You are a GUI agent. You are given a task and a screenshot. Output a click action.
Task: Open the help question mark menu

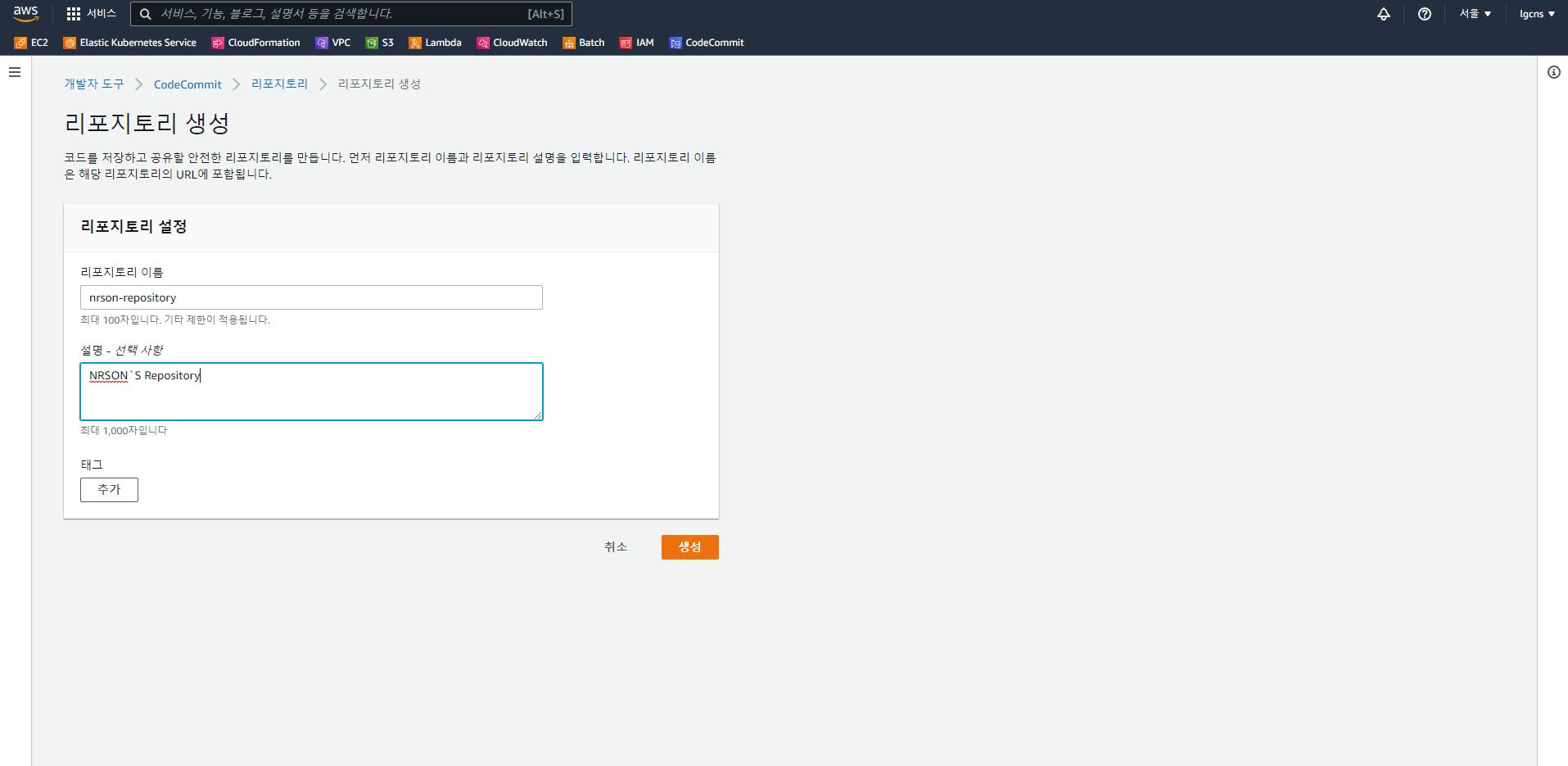pyautogui.click(x=1425, y=14)
